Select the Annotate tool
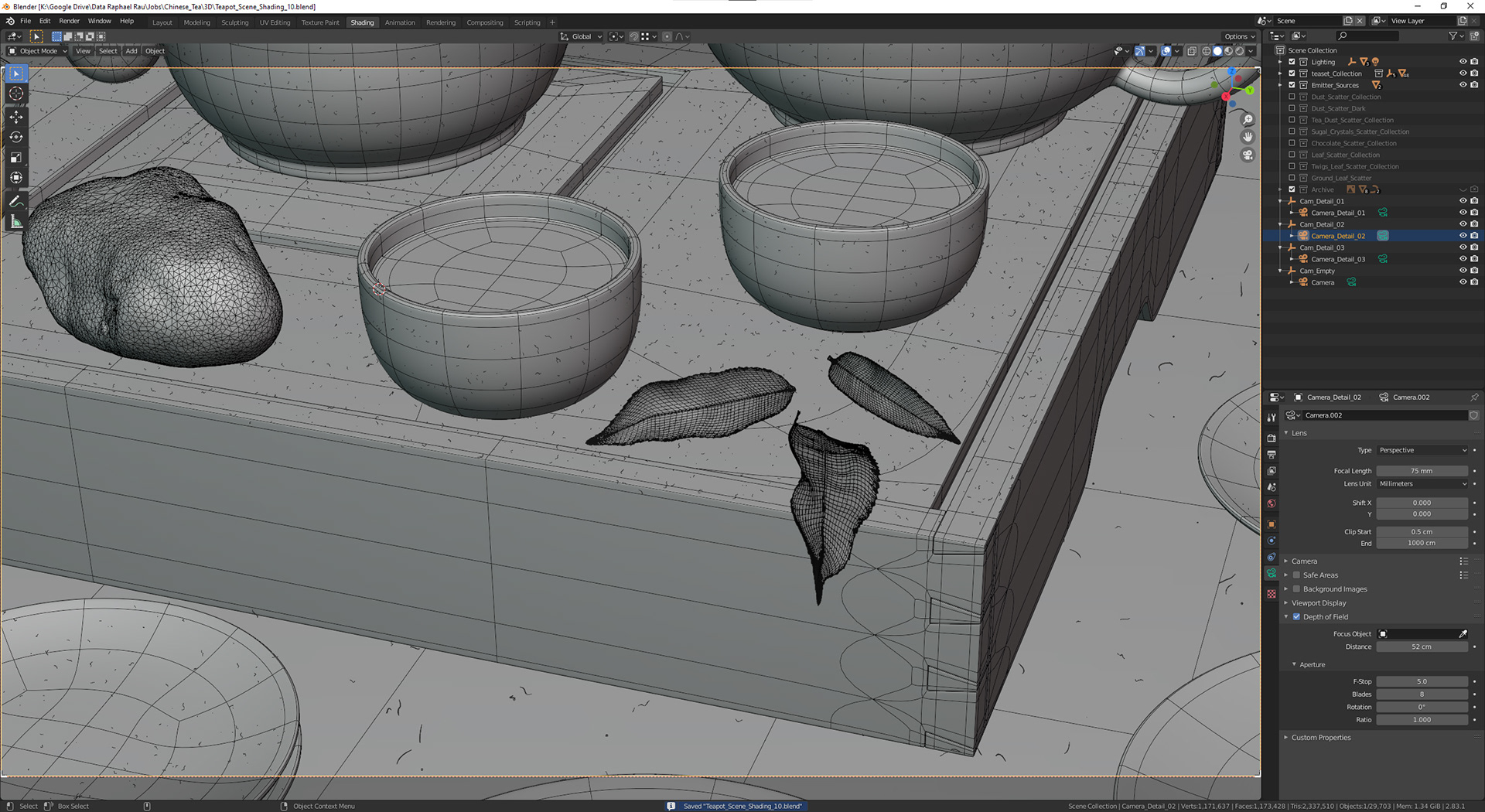 click(15, 201)
